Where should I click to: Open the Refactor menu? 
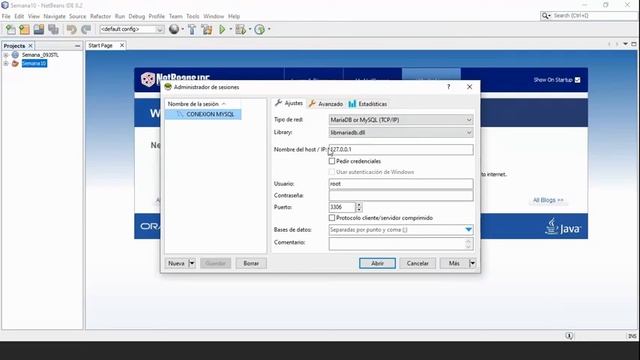100,16
